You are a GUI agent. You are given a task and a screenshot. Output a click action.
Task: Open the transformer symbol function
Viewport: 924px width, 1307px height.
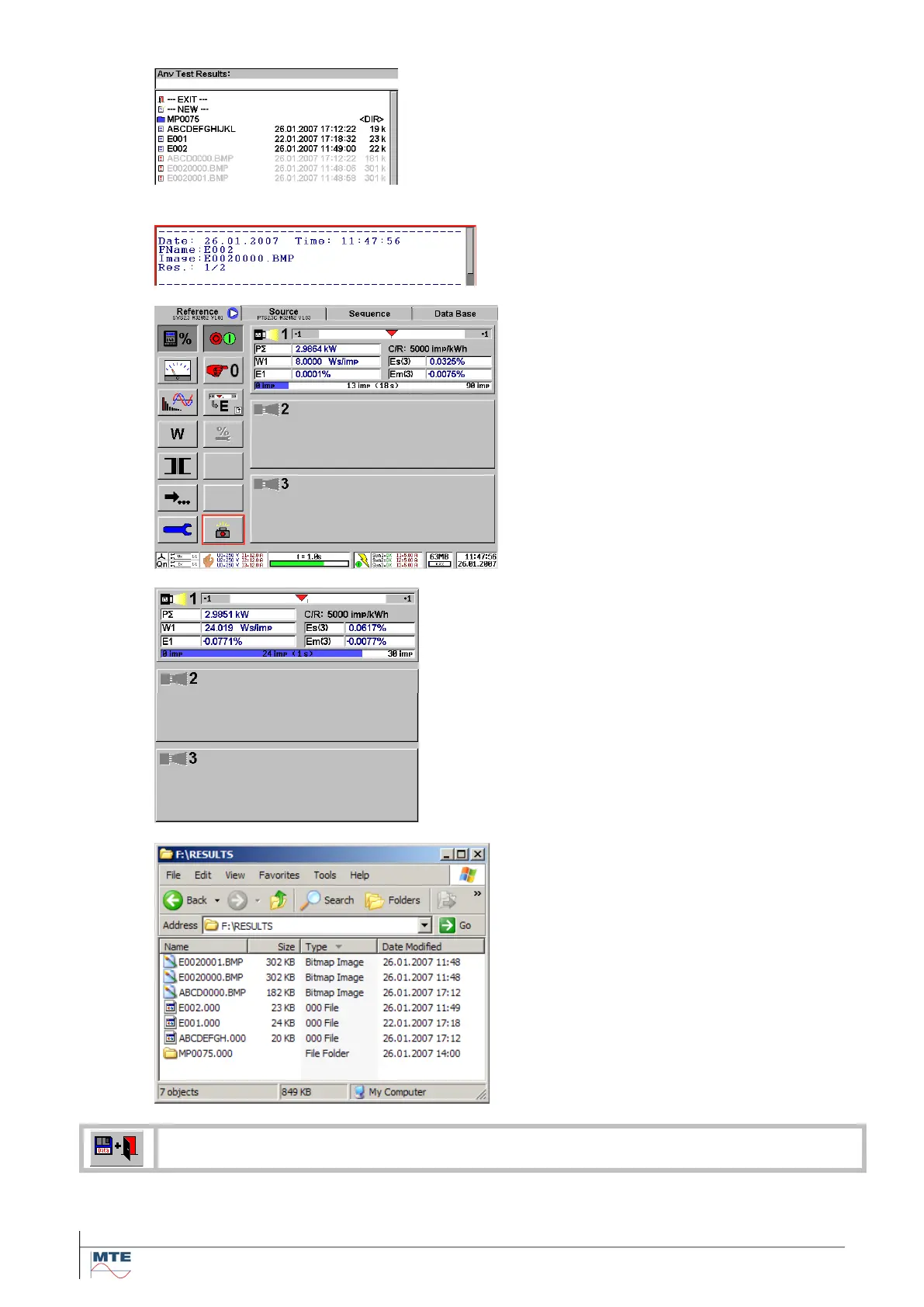coord(177,466)
